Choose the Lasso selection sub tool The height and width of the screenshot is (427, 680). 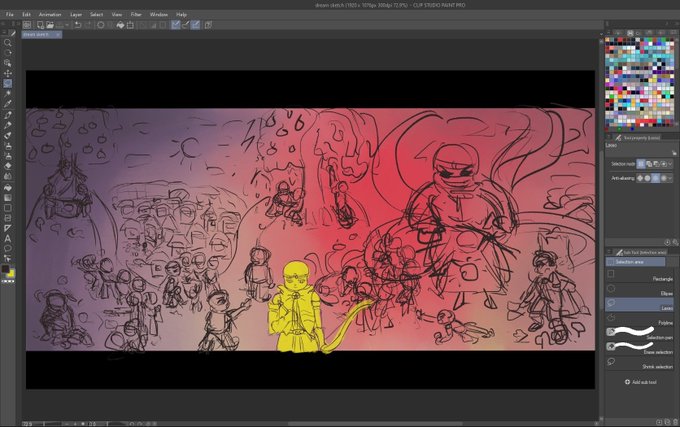pyautogui.click(x=639, y=303)
